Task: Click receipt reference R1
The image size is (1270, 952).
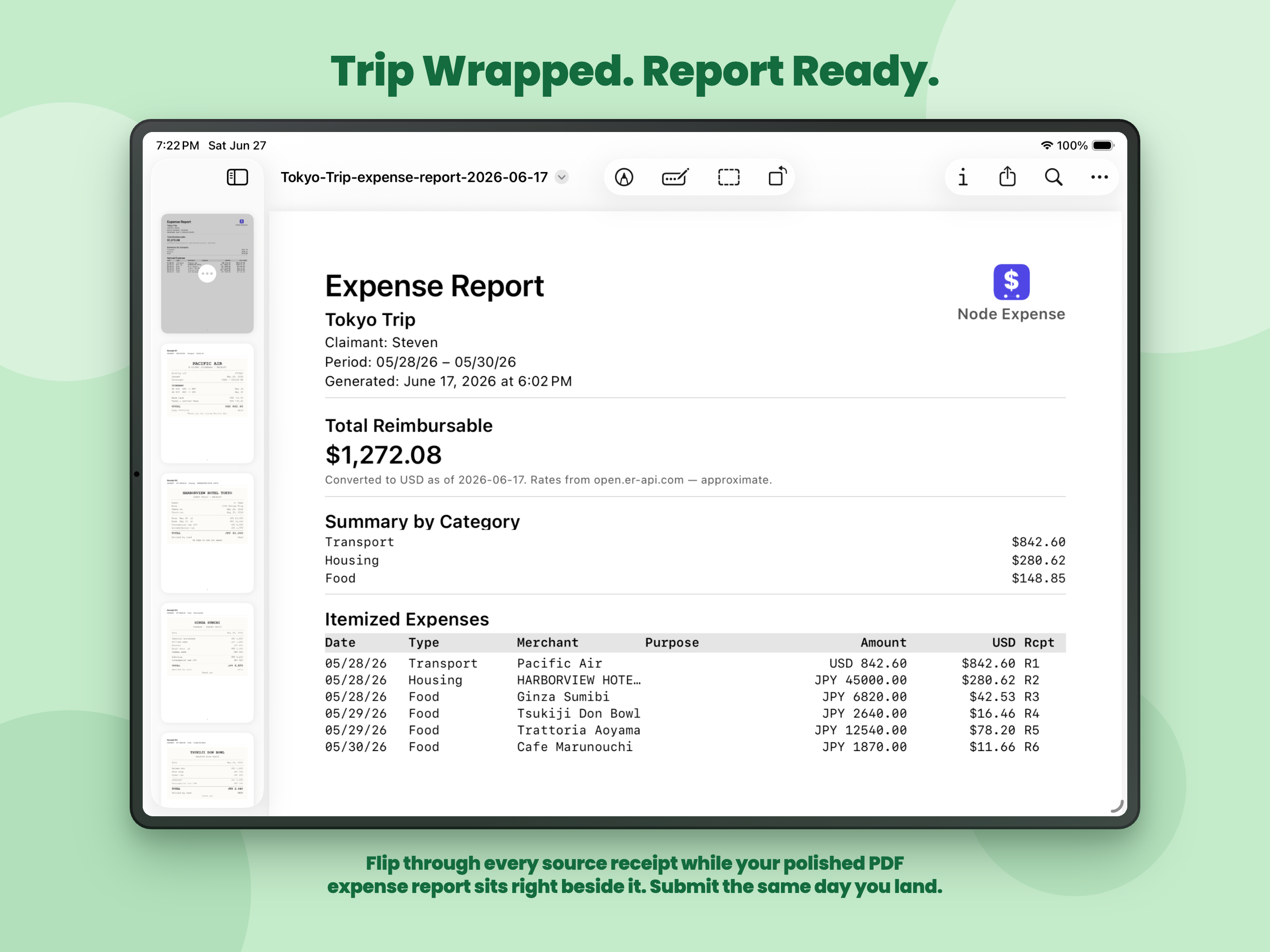Action: (1032, 663)
